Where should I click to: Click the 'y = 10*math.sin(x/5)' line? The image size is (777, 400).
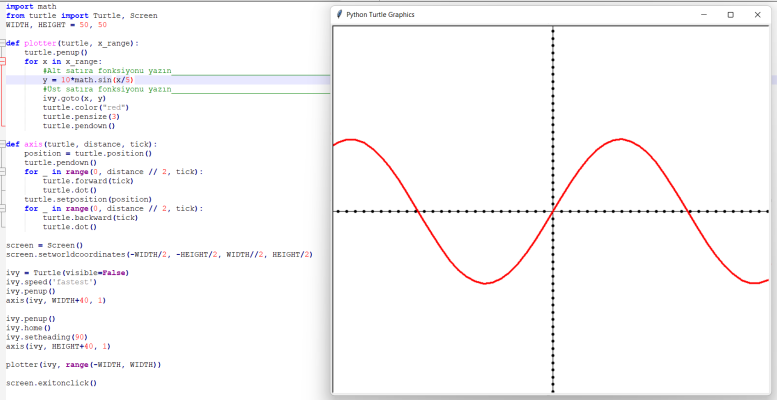click(x=88, y=80)
